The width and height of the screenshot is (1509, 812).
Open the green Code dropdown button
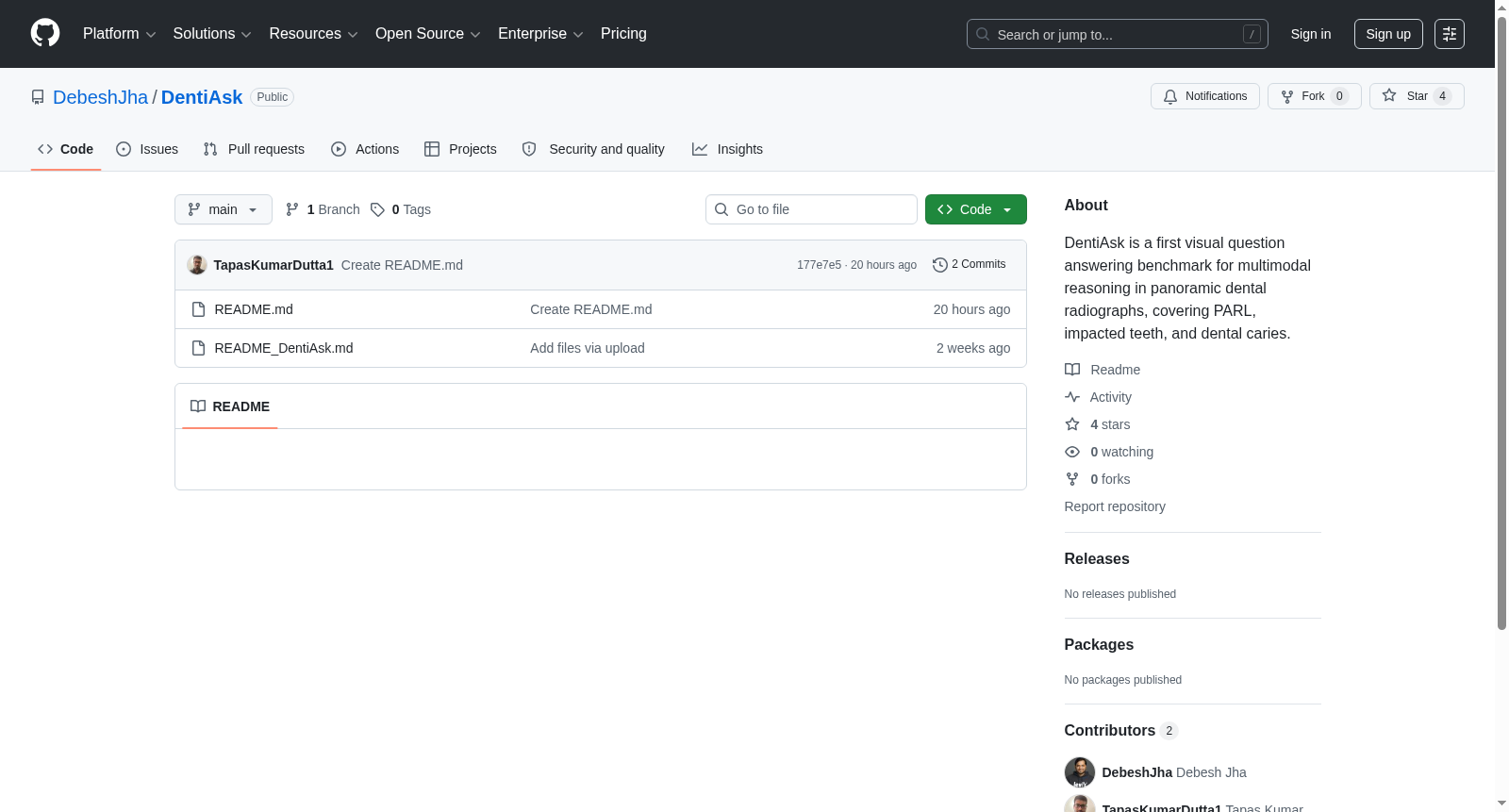click(976, 209)
